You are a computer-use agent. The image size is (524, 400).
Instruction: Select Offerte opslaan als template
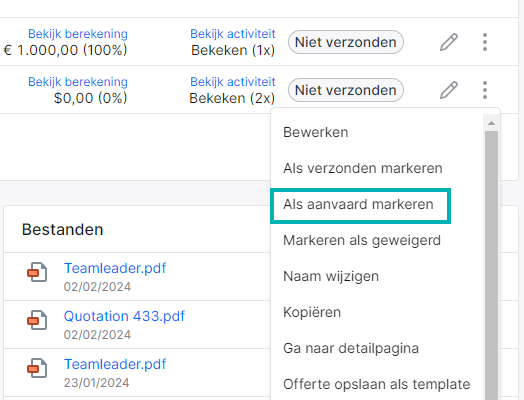(377, 384)
